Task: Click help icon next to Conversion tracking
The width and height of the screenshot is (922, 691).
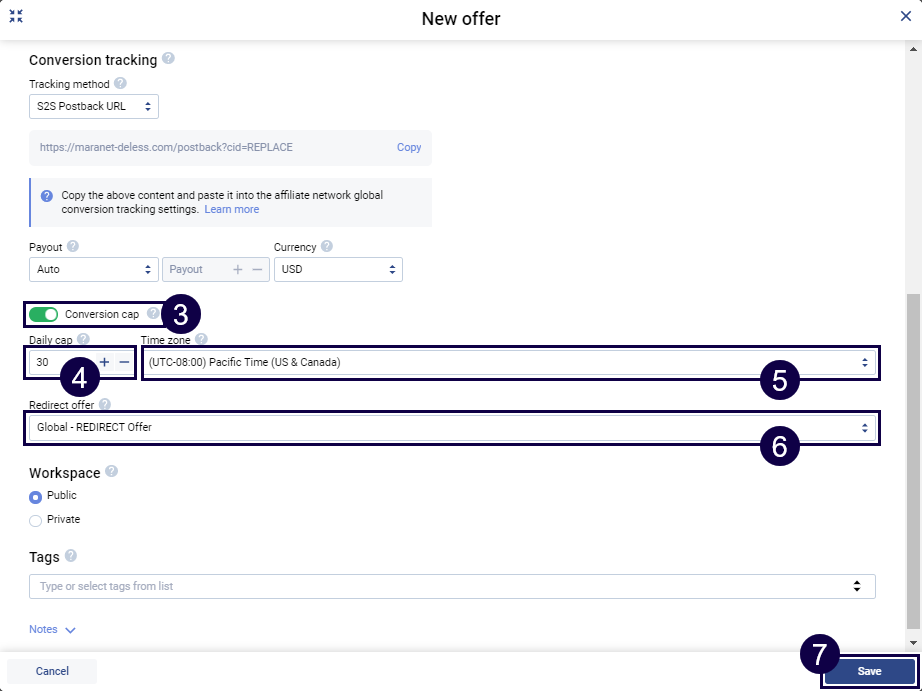Action: click(x=168, y=59)
